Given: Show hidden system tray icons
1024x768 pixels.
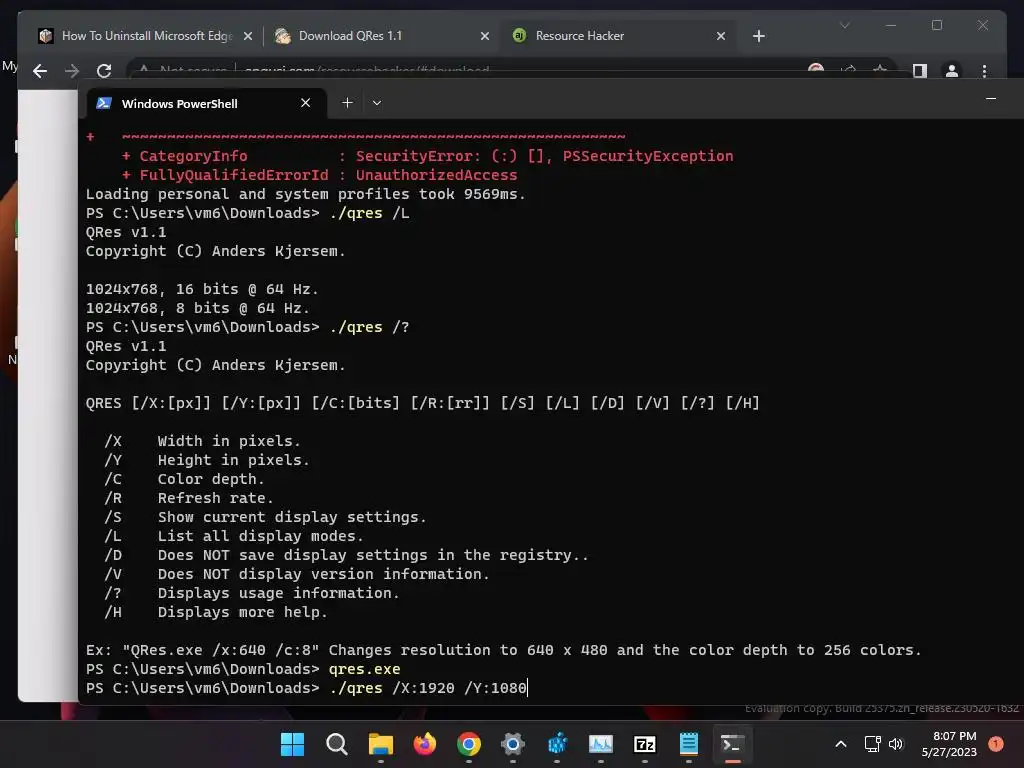Looking at the screenshot, I should [x=841, y=744].
